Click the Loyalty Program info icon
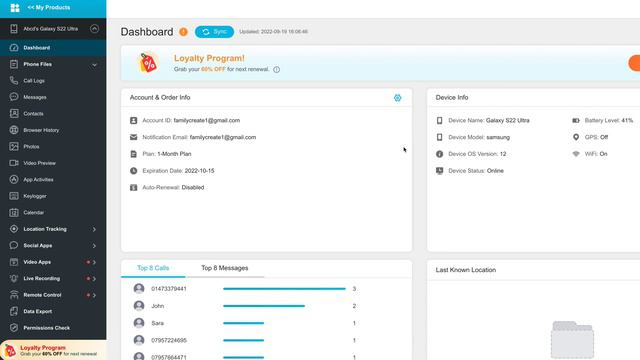Screen dimensions: 640x360 pyautogui.click(x=276, y=69)
